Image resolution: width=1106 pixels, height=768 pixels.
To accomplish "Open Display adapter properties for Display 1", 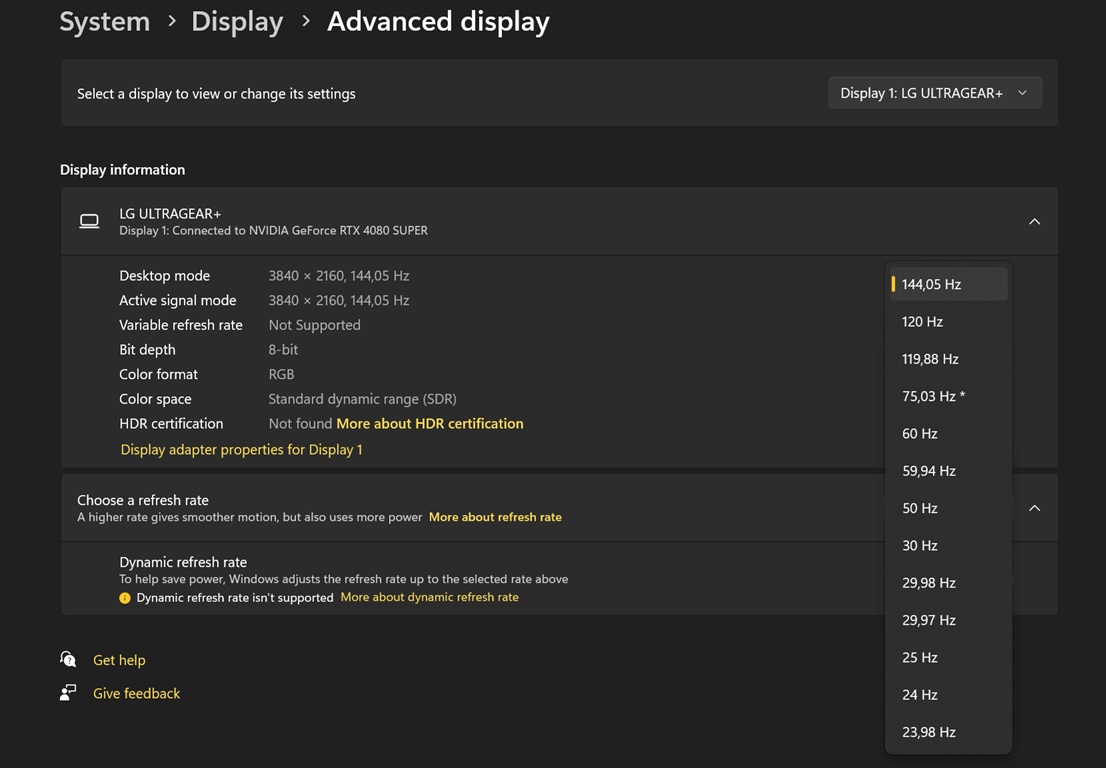I will click(x=241, y=450).
